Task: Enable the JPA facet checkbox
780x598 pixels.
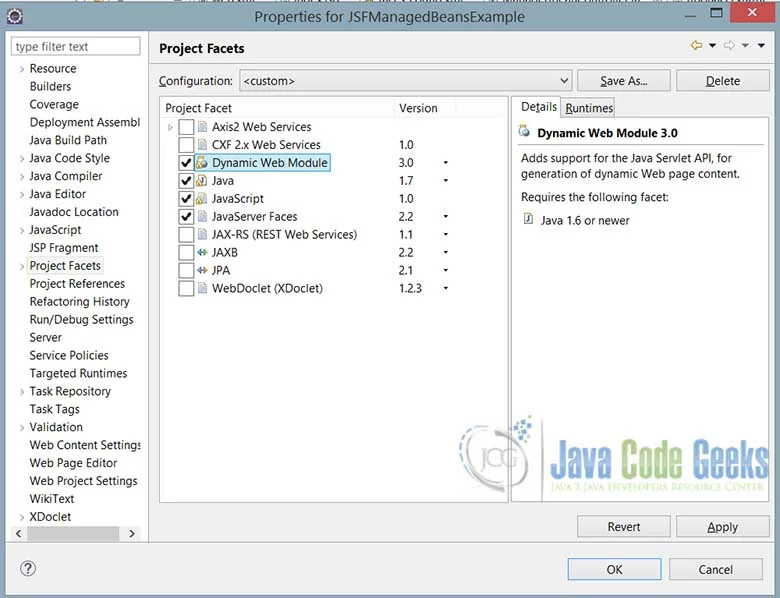Action: (x=186, y=270)
